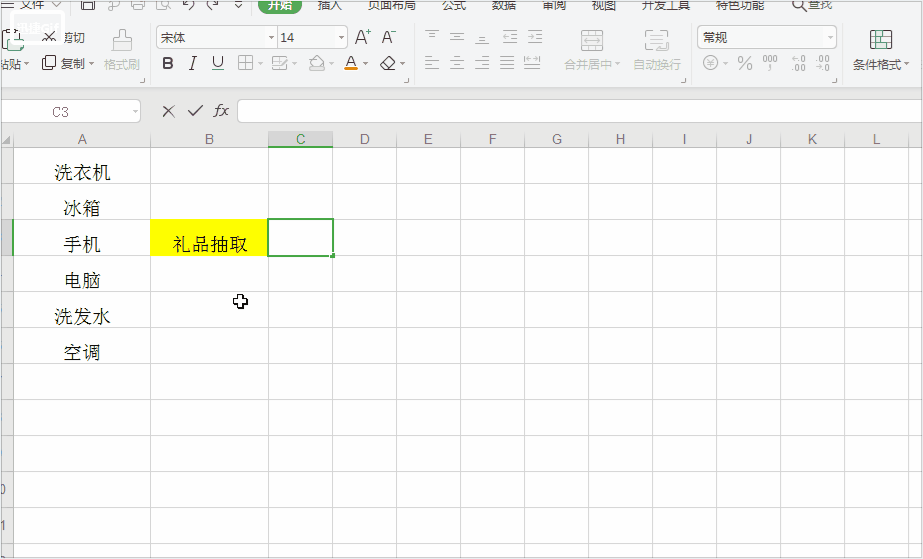Select the yellow cell 礼品抽取
Screen dimensions: 923x559
click(x=209, y=238)
